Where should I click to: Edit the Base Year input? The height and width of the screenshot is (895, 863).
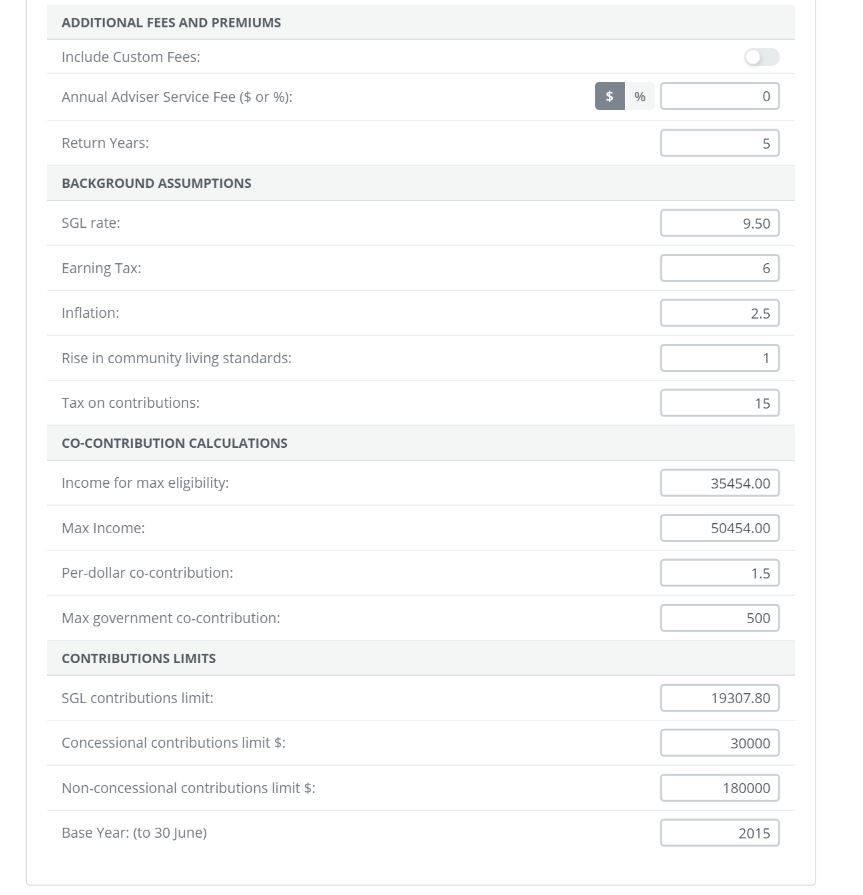[x=719, y=833]
